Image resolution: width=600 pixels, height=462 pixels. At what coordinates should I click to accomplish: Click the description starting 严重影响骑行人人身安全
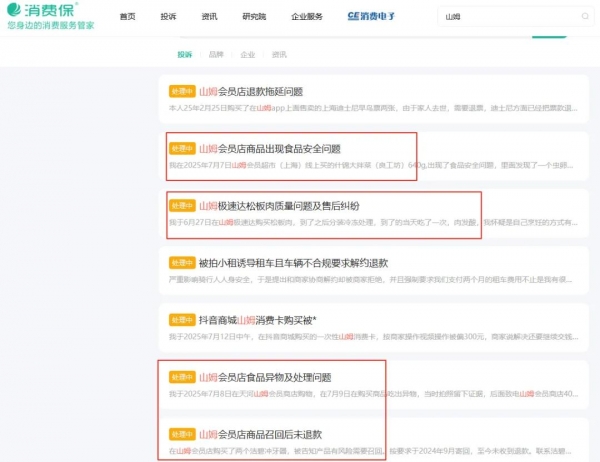[x=370, y=279]
